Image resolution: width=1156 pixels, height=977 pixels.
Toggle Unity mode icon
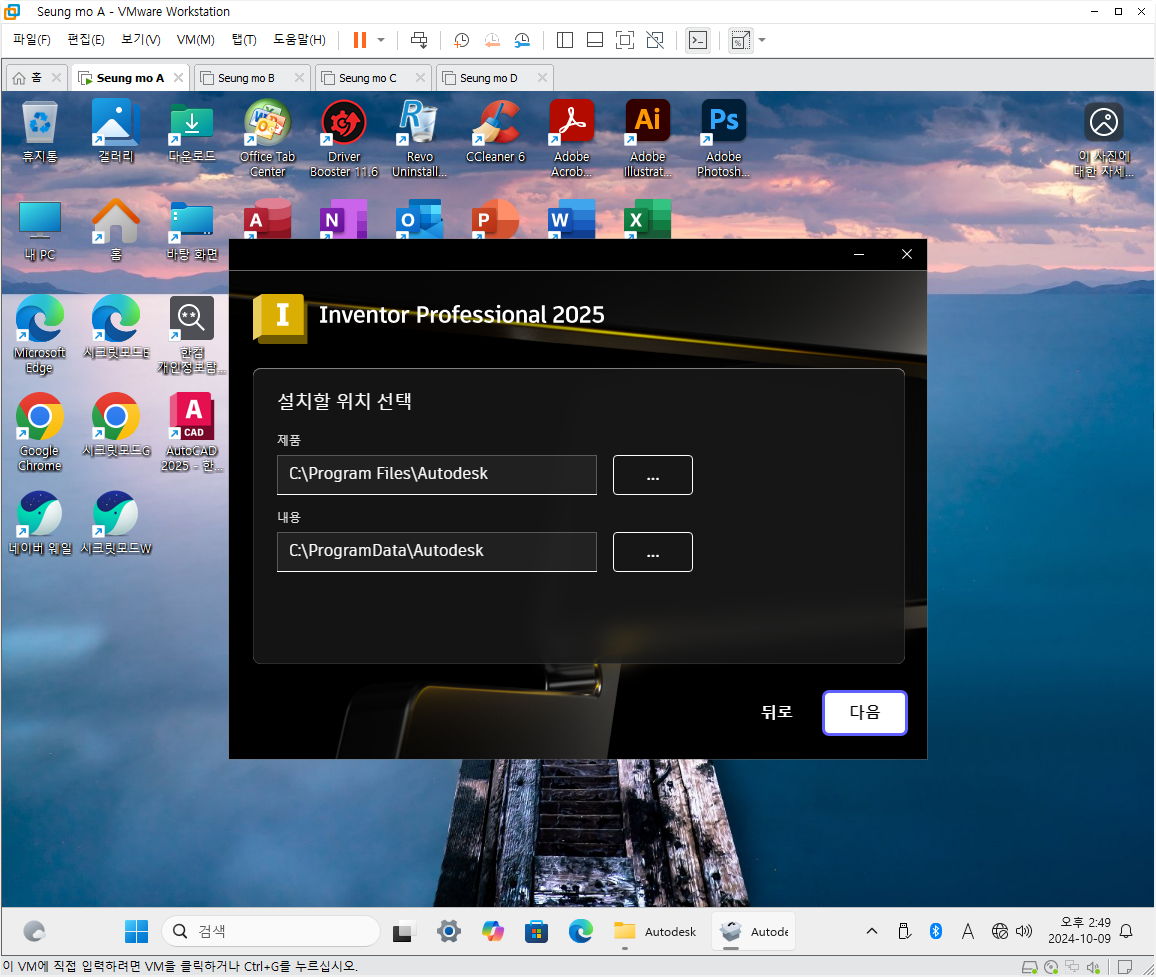(x=655, y=40)
